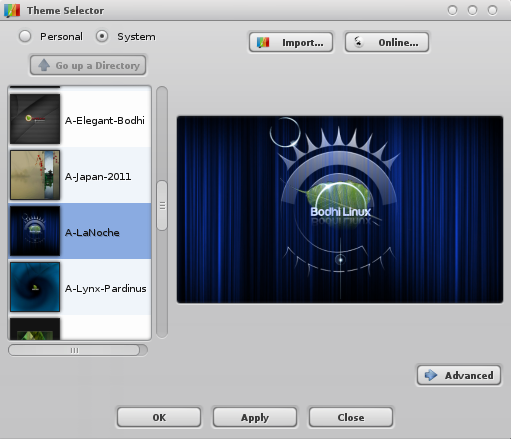Select the A-LaNoche theme label
The height and width of the screenshot is (439, 511).
click(92, 232)
